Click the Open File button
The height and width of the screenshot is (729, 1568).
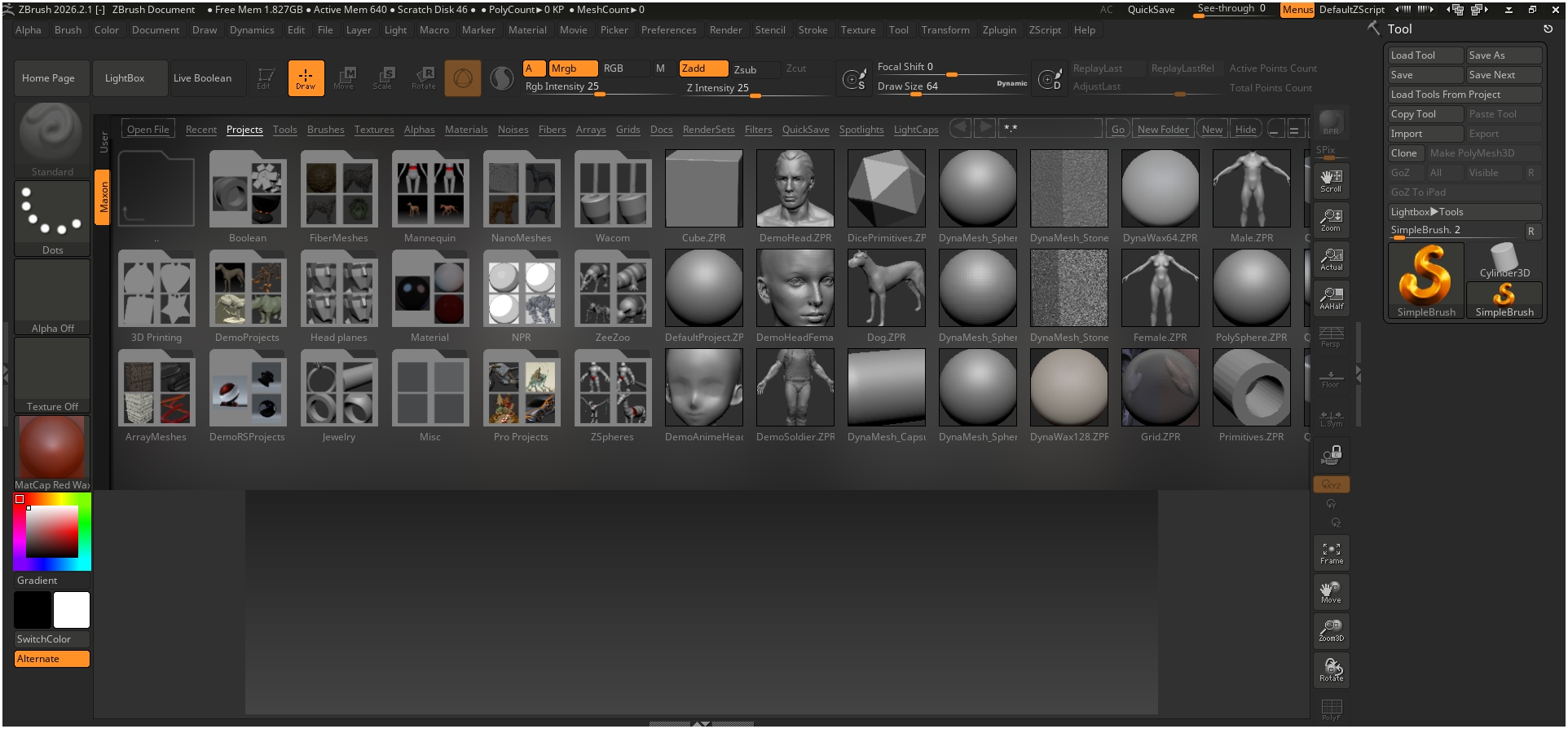click(148, 130)
